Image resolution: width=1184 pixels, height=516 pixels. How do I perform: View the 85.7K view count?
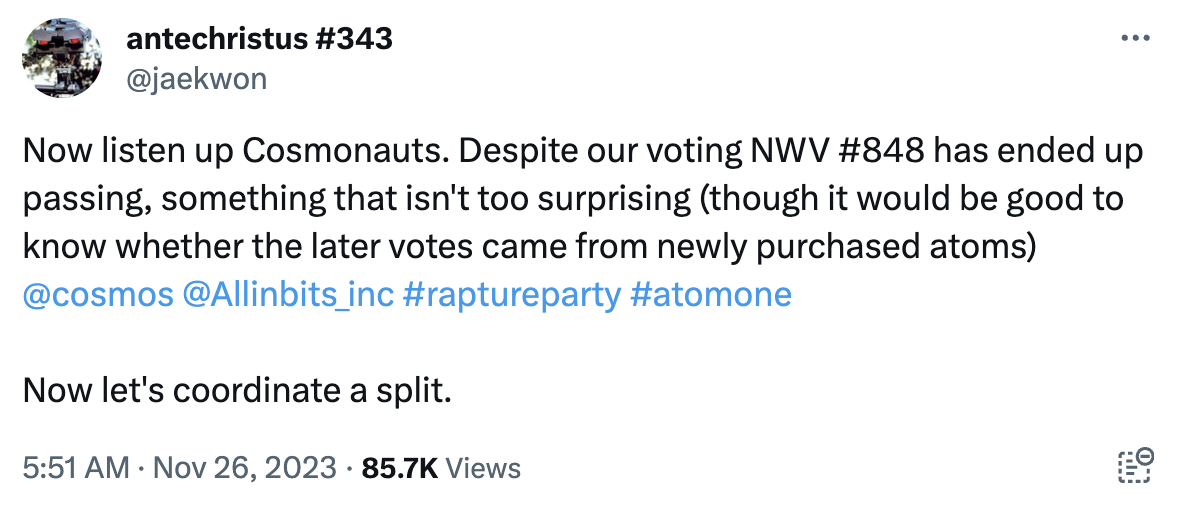[399, 467]
